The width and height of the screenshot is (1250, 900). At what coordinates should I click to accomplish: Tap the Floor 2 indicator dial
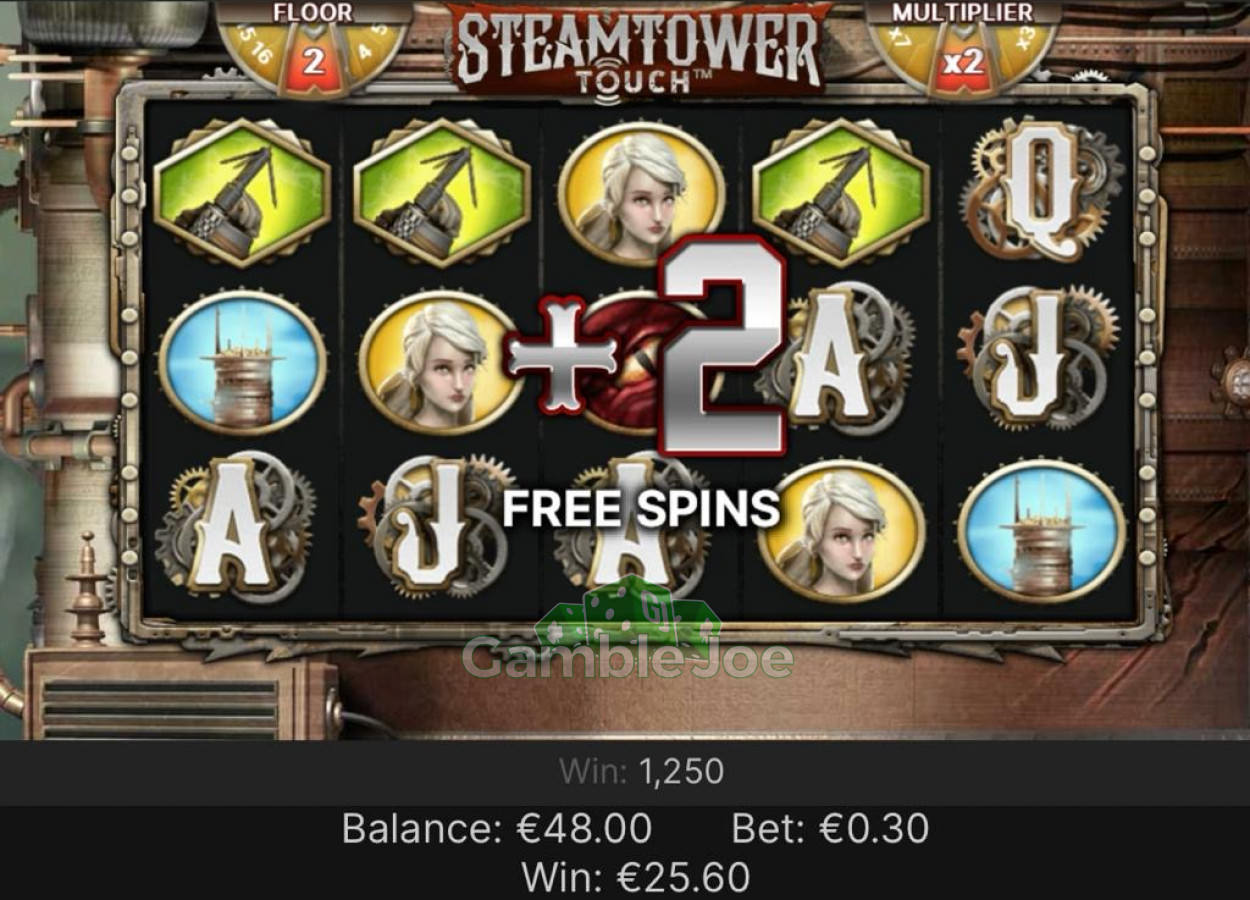click(314, 50)
